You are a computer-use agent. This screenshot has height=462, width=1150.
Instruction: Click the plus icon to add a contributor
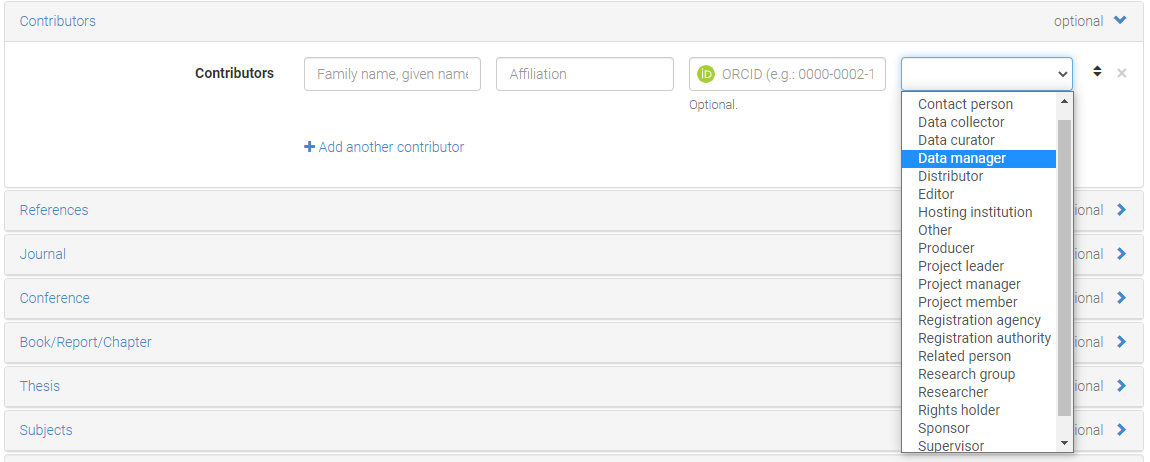[x=309, y=147]
